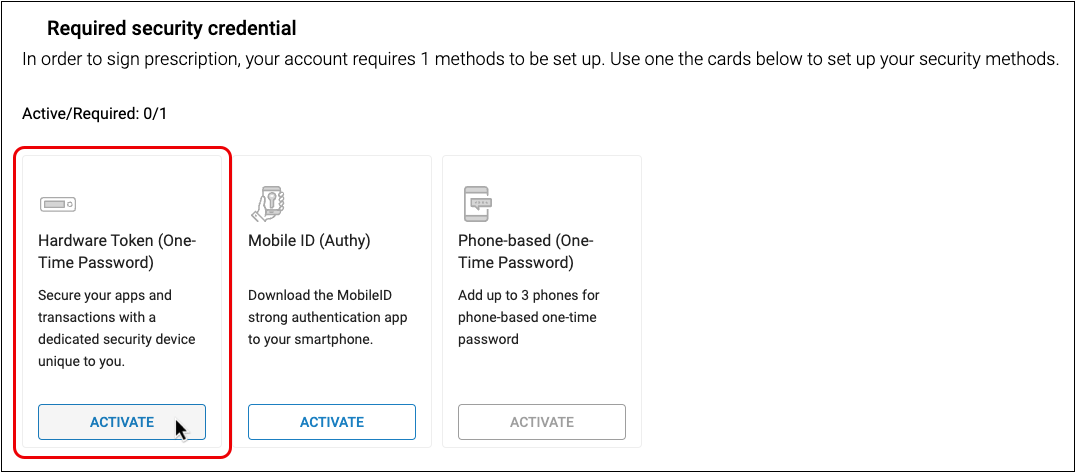1075x472 pixels.
Task: Click the 'Download the MobileID' description text
Action: pos(328,317)
